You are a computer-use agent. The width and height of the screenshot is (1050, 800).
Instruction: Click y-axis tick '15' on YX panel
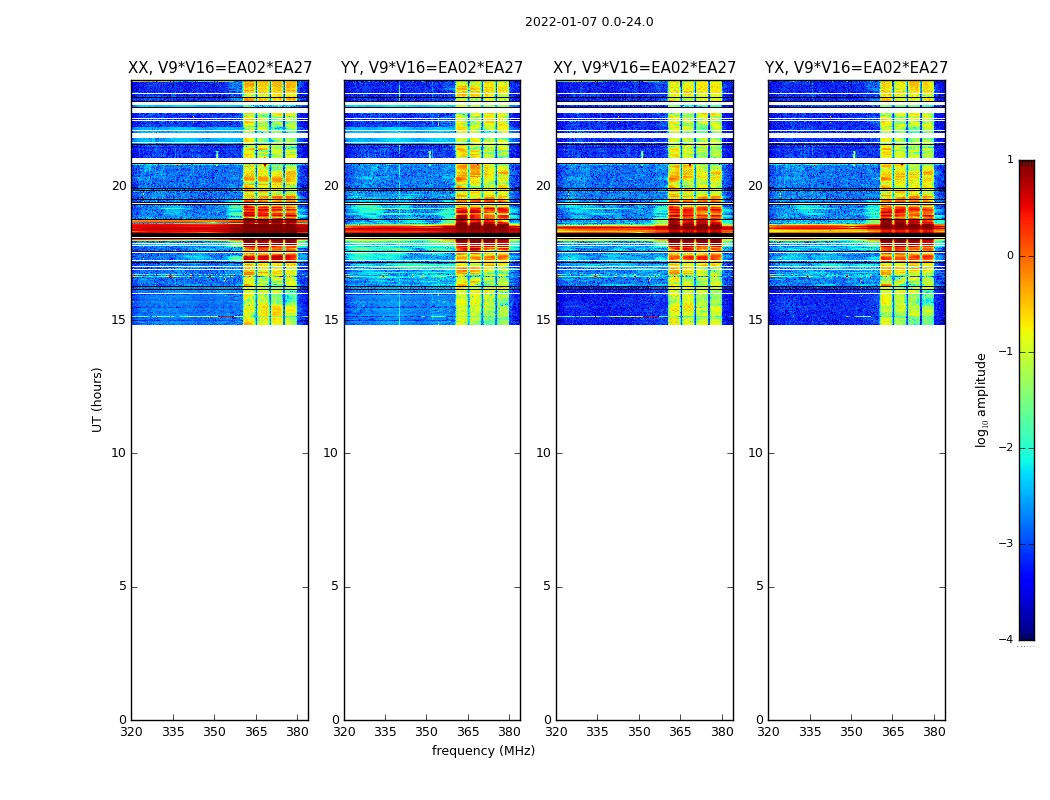[x=755, y=319]
